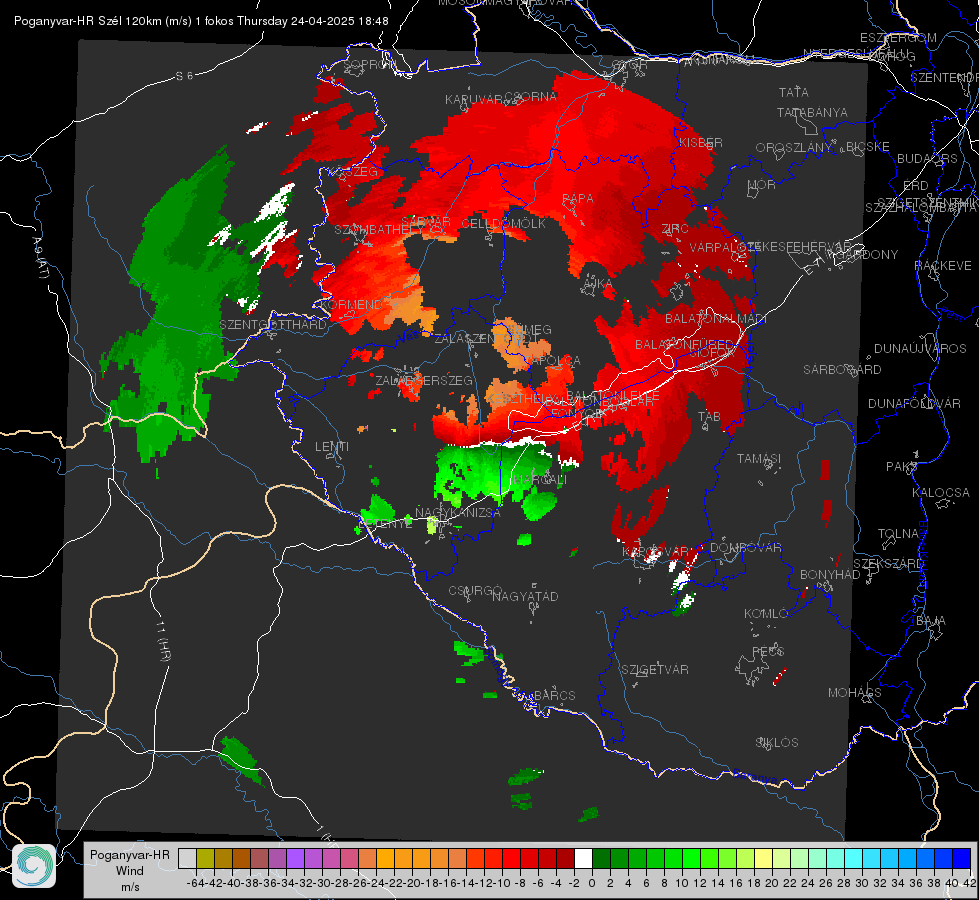Click the Poganyvar-HR Wind legend title
The height and width of the screenshot is (900, 979).
pos(129,870)
